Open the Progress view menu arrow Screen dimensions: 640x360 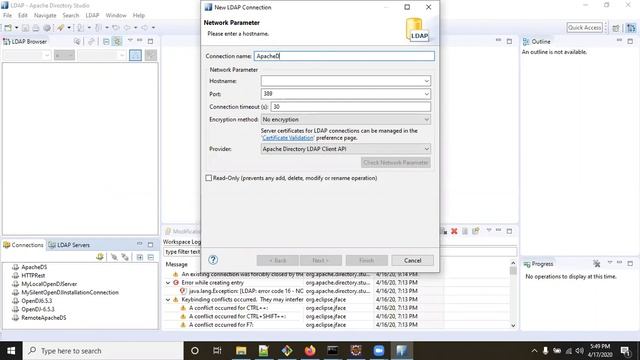(610, 262)
